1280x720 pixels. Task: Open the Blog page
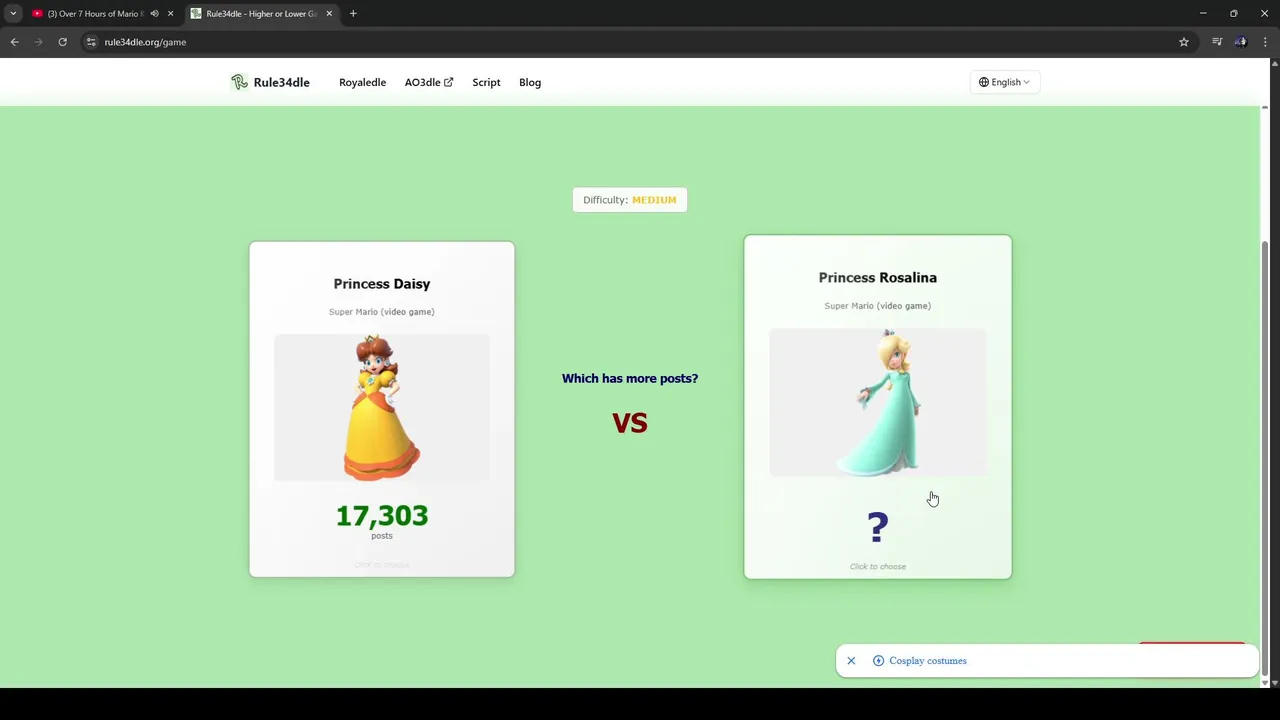[x=530, y=82]
